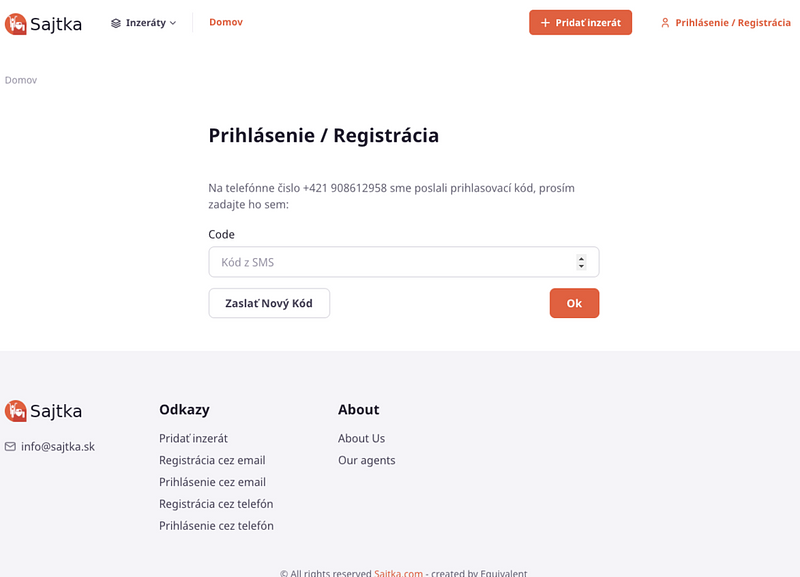Open the About Us link
Image resolution: width=800 pixels, height=577 pixels.
[361, 438]
